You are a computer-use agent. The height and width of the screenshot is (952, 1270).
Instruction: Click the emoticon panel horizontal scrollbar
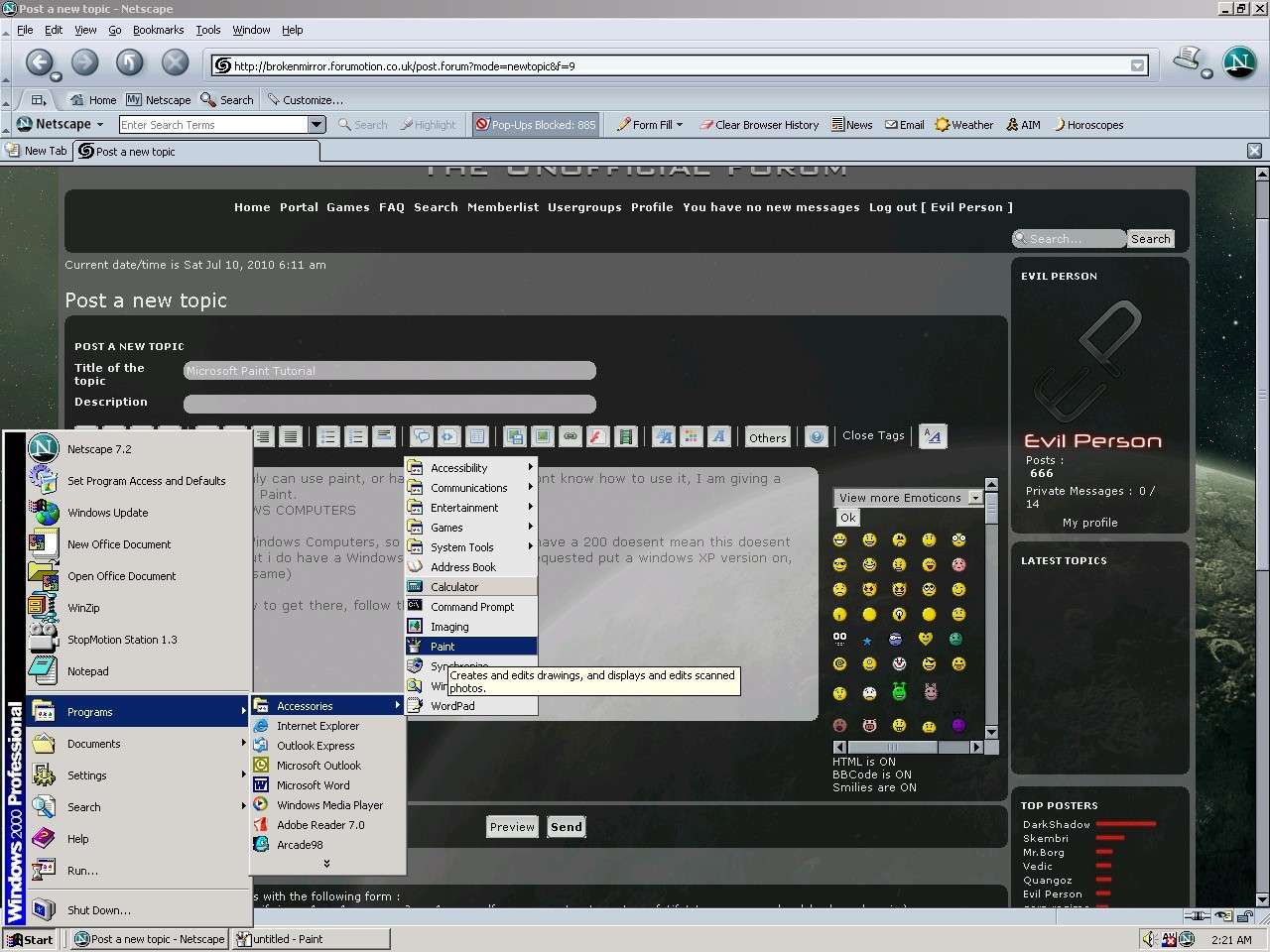908,747
